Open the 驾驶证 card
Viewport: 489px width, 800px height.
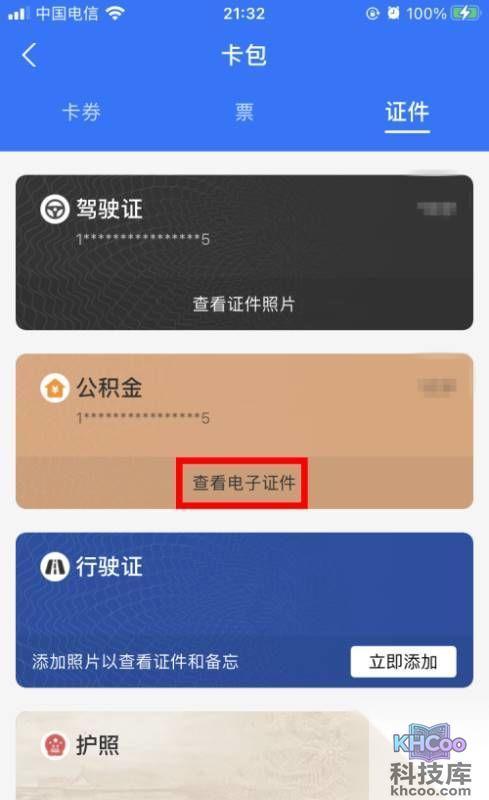(x=244, y=252)
